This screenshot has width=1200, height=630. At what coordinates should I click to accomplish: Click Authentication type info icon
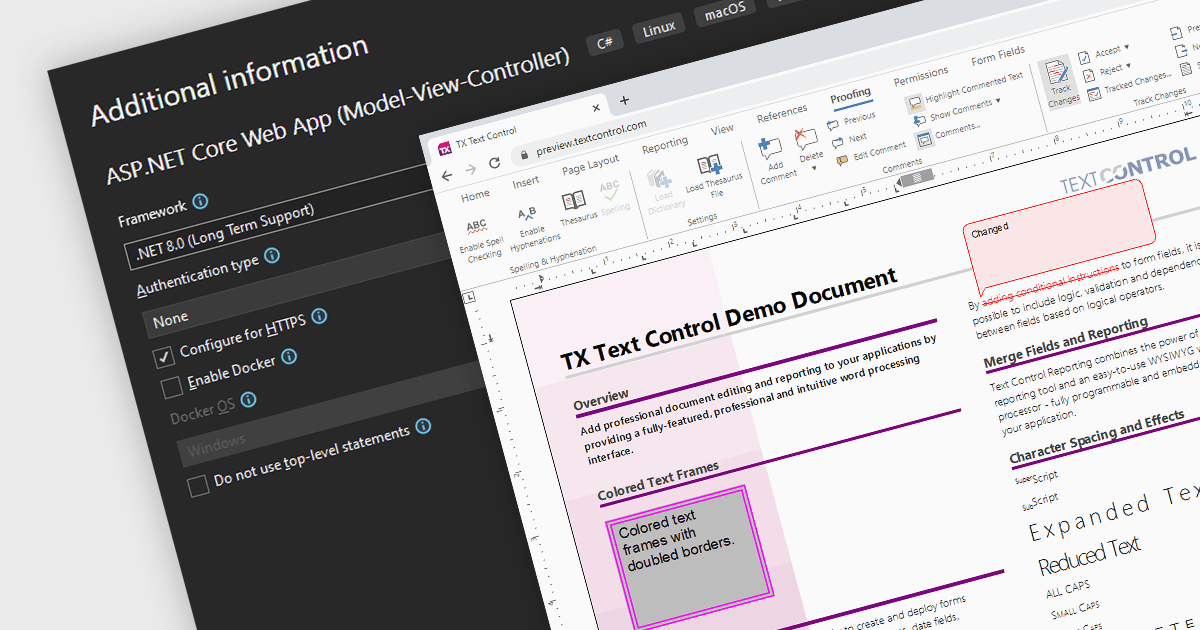coord(271,255)
